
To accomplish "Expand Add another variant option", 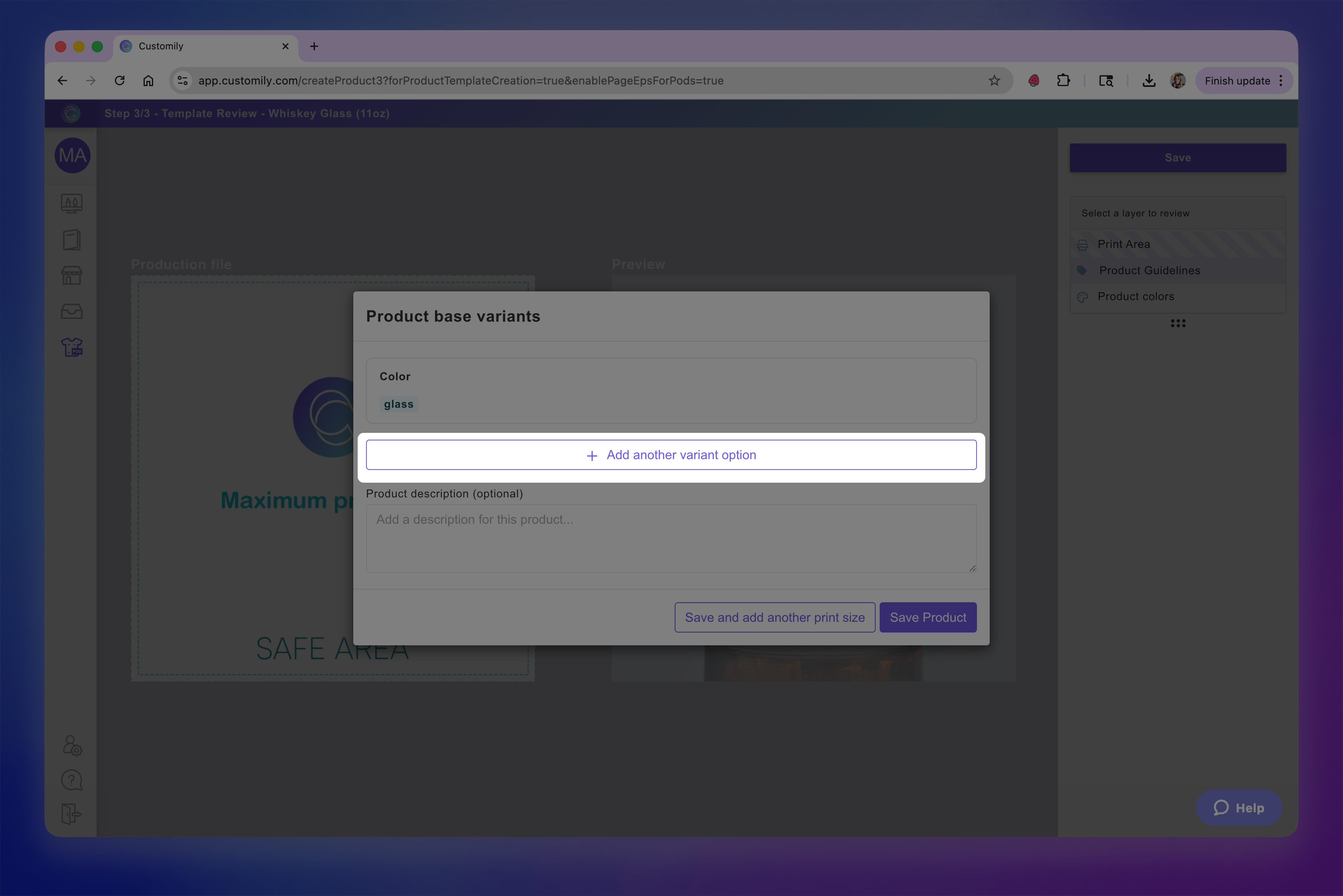I will (671, 454).
